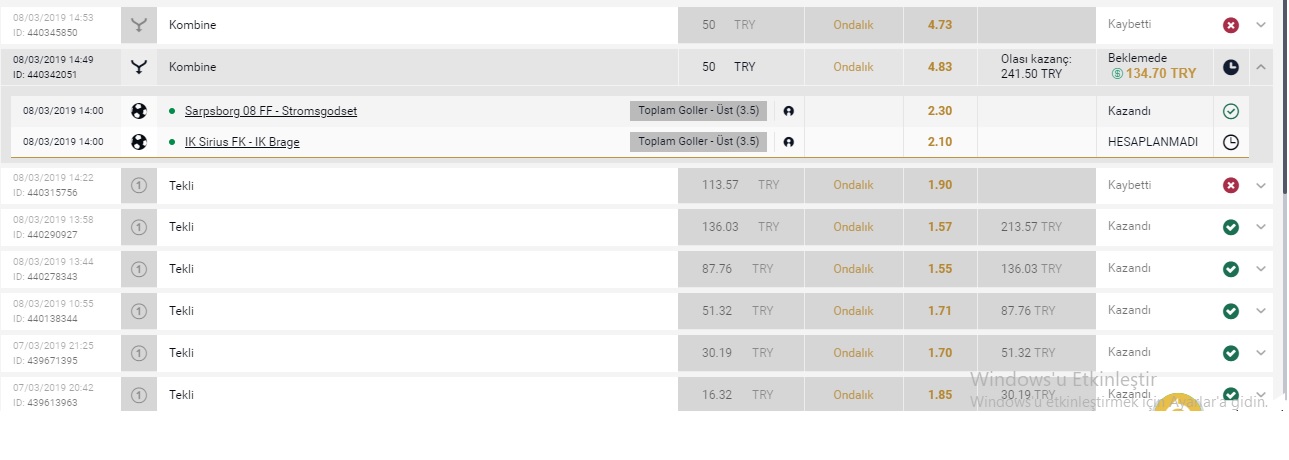Click the black pending clock icon on Beklemede bet
The width and height of the screenshot is (1289, 460).
tap(1231, 67)
